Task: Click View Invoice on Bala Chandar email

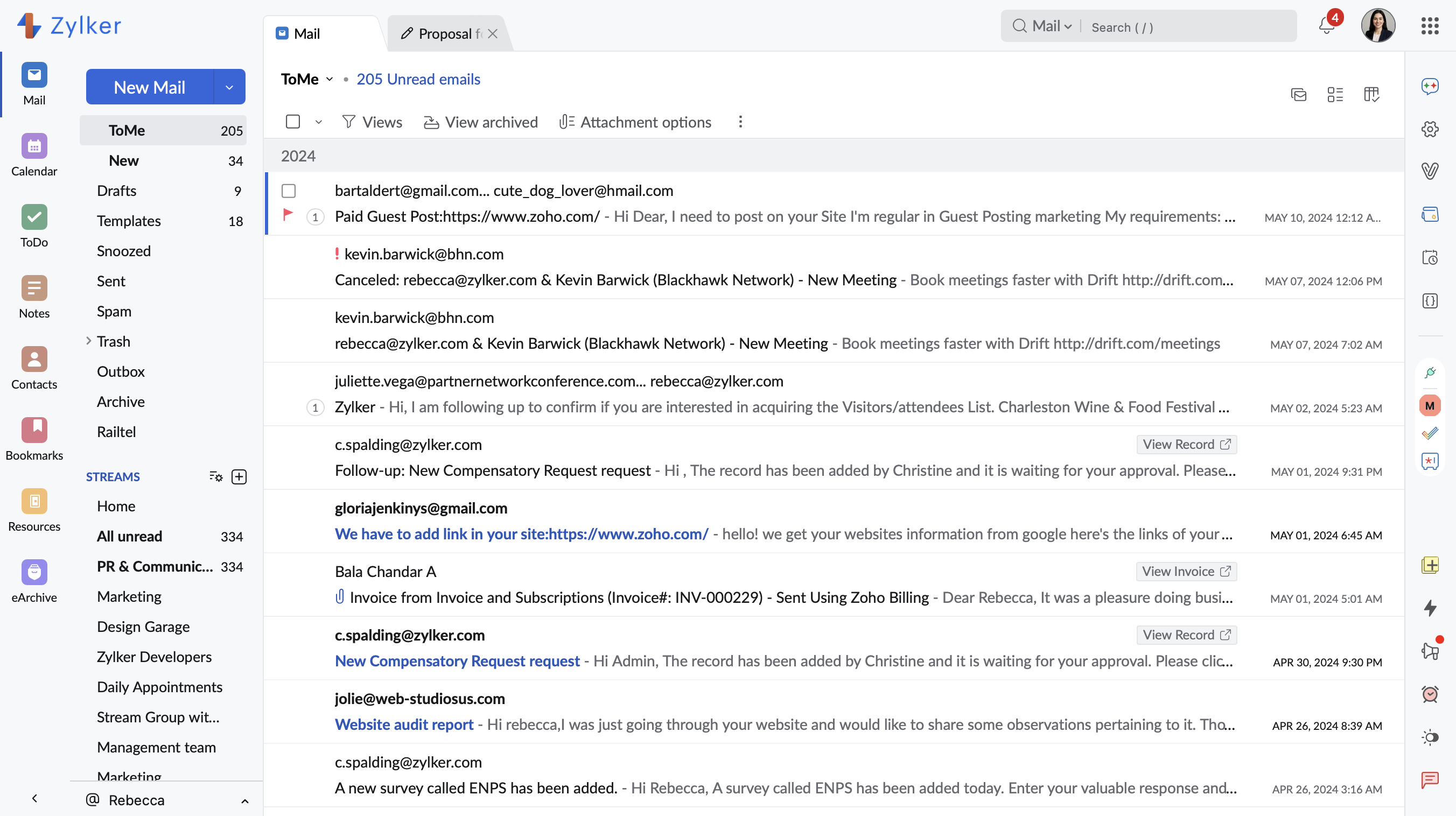Action: pos(1186,572)
